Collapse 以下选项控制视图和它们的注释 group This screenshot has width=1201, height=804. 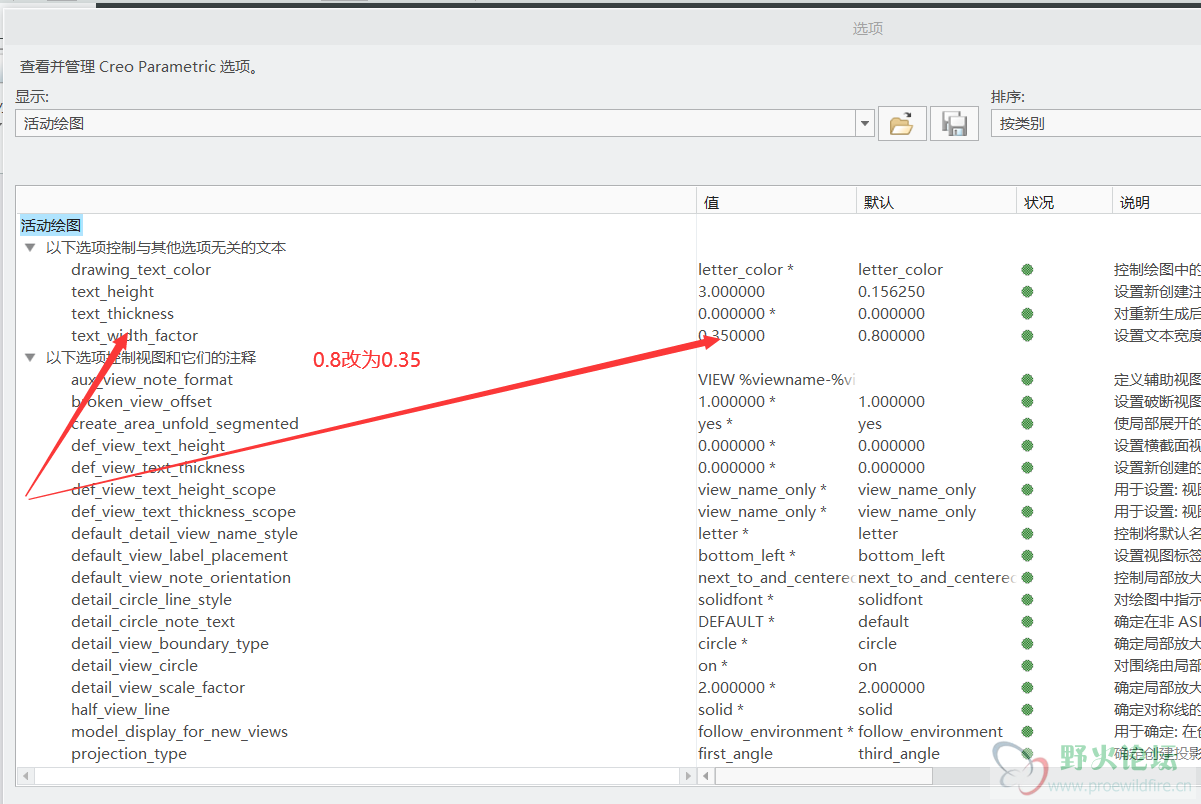[x=31, y=357]
